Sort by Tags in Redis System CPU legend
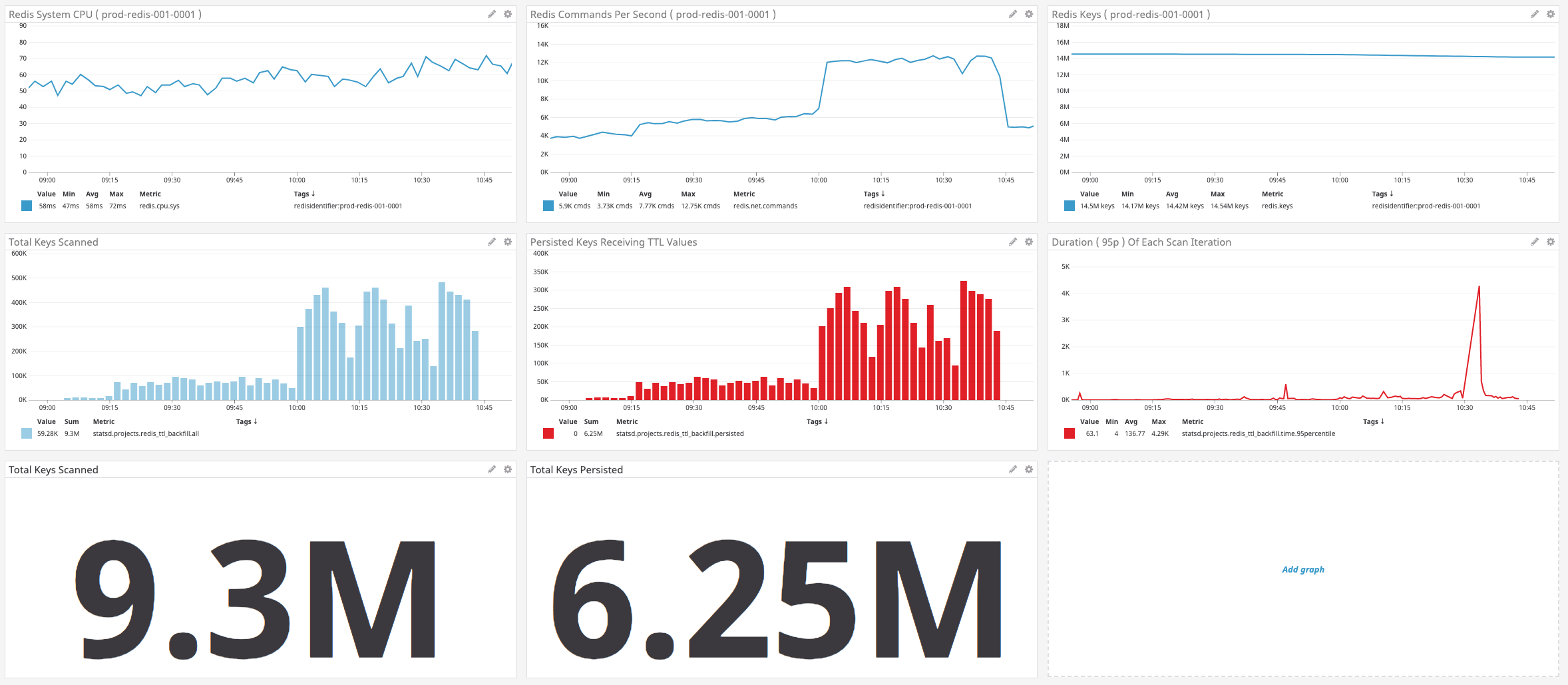1568x685 pixels. click(304, 194)
